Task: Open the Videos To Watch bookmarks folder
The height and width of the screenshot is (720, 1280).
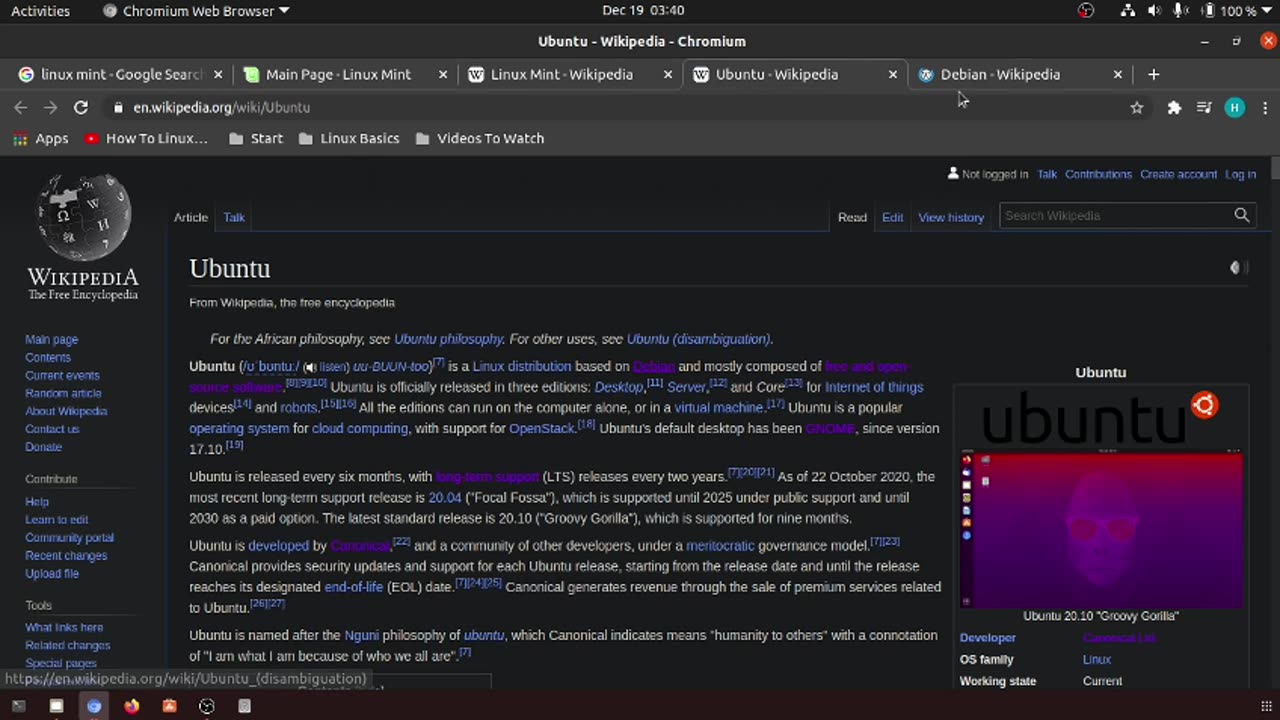Action: click(x=480, y=138)
